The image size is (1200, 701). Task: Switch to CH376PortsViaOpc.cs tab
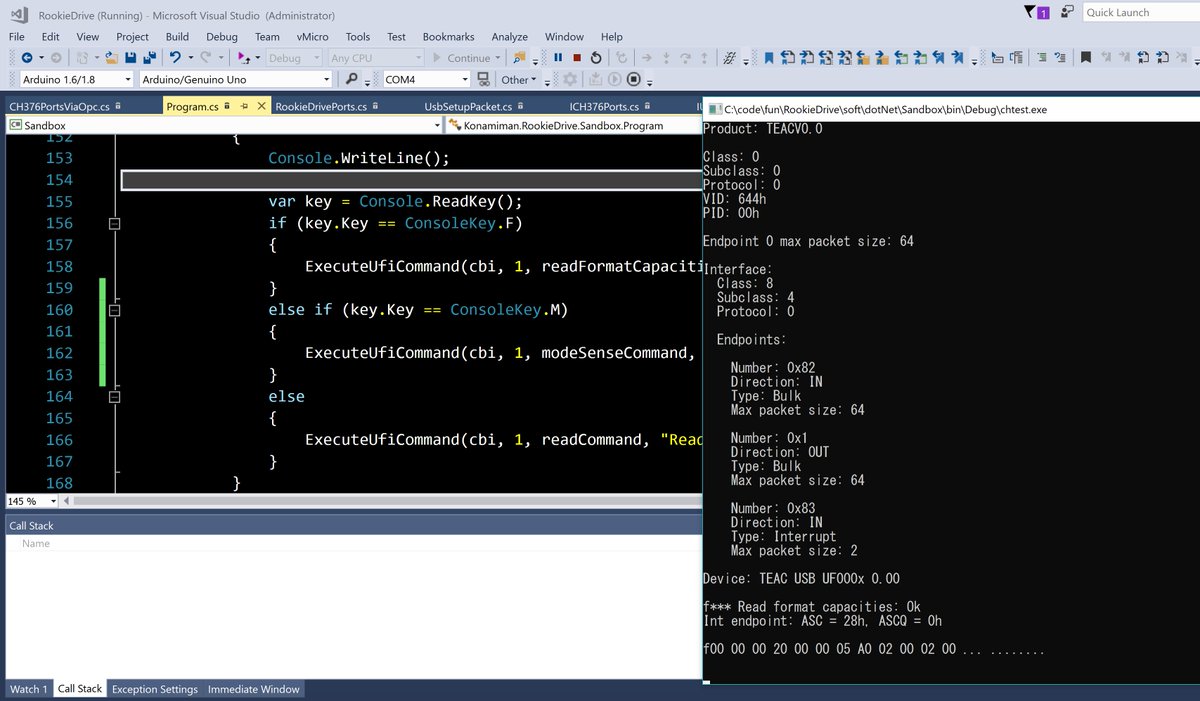59,106
